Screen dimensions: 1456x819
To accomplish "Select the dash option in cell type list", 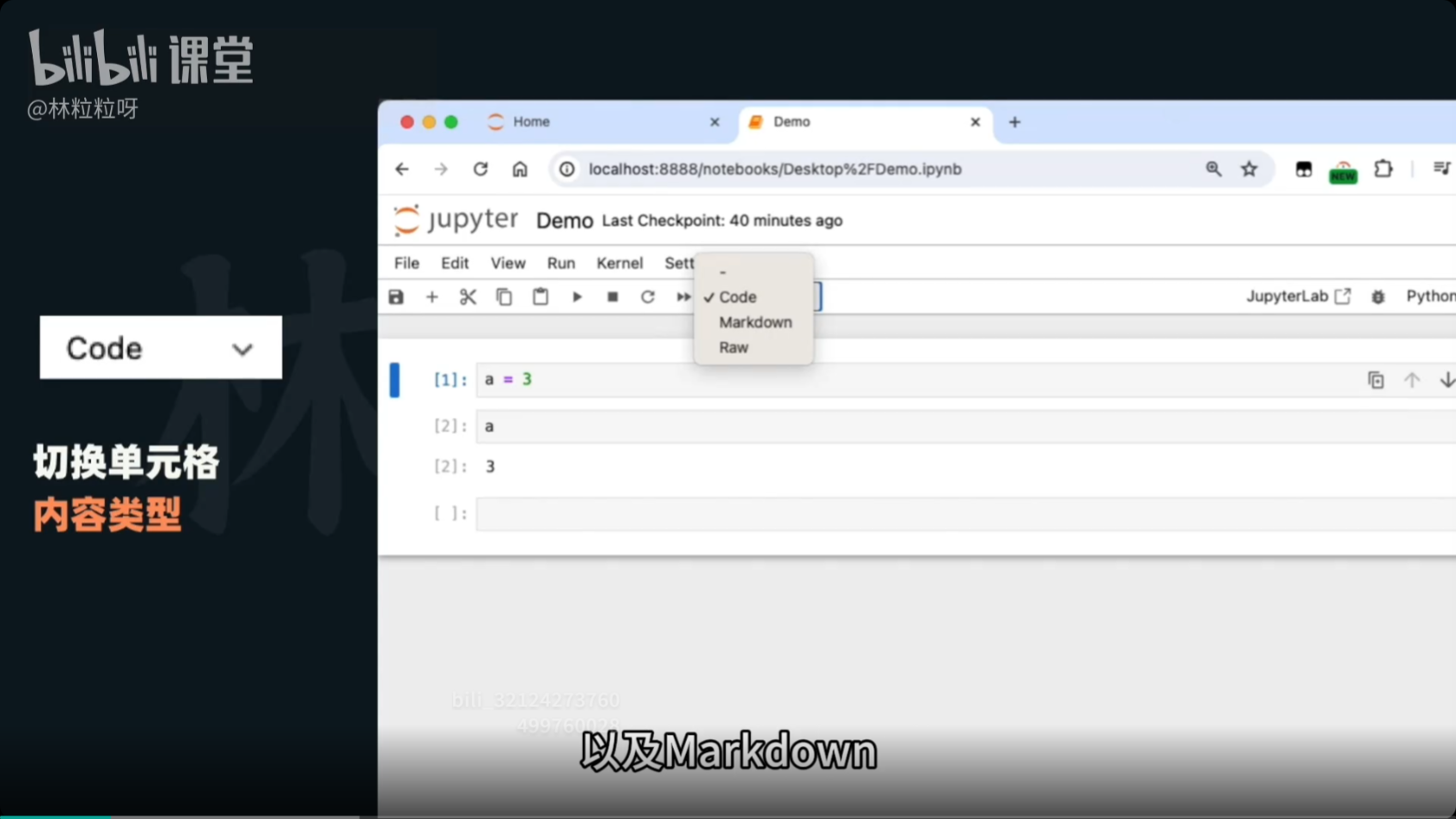I will click(x=723, y=272).
